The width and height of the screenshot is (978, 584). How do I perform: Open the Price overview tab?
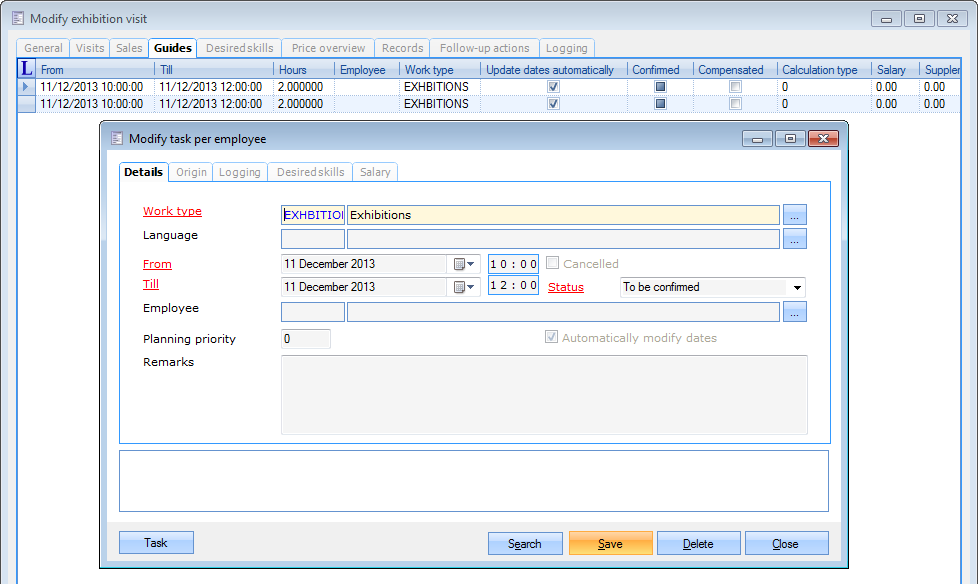click(x=328, y=48)
